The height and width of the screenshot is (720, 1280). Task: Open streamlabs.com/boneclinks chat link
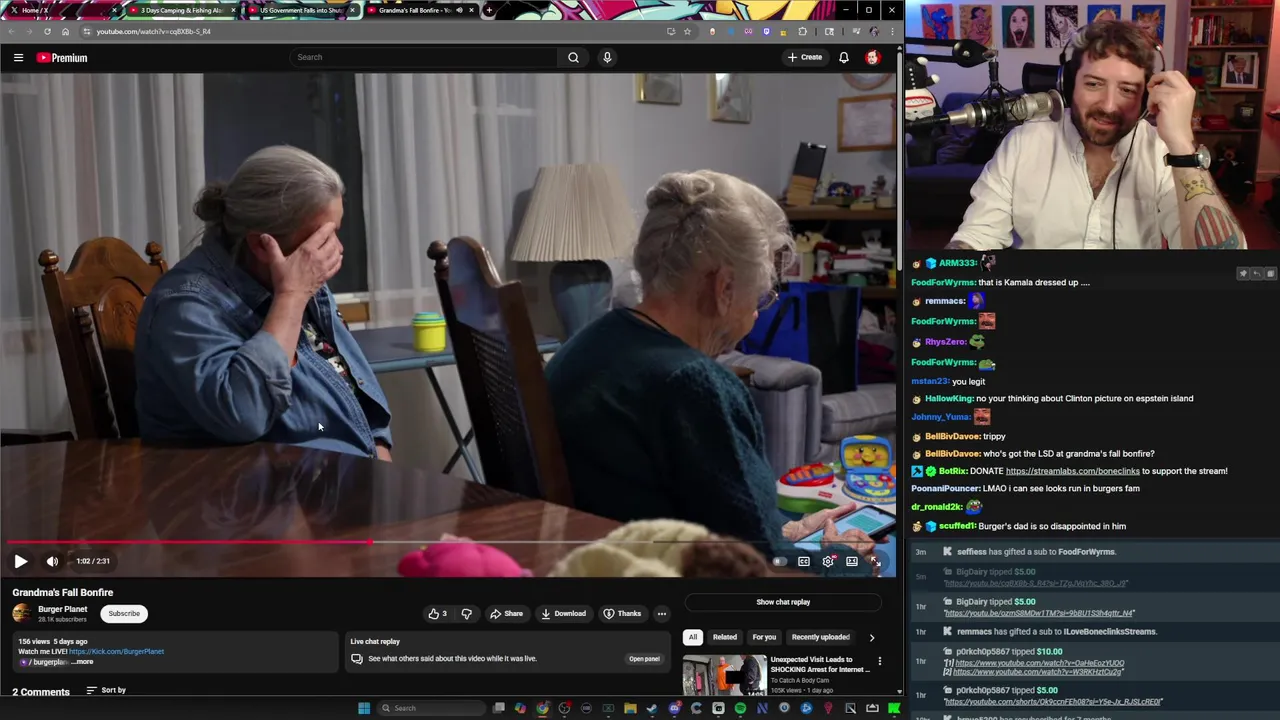pyautogui.click(x=1073, y=471)
